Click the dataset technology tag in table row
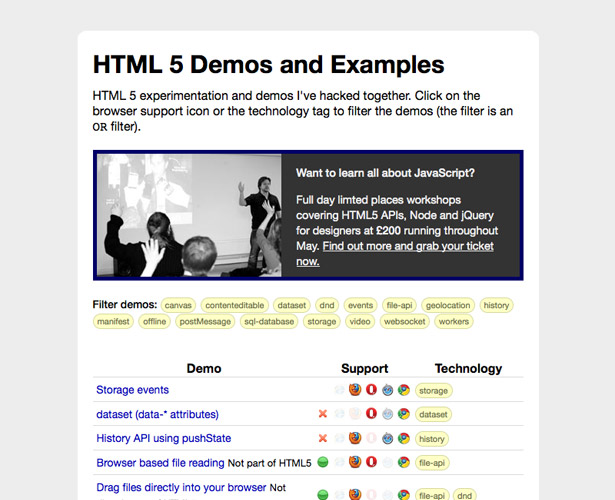 433,415
